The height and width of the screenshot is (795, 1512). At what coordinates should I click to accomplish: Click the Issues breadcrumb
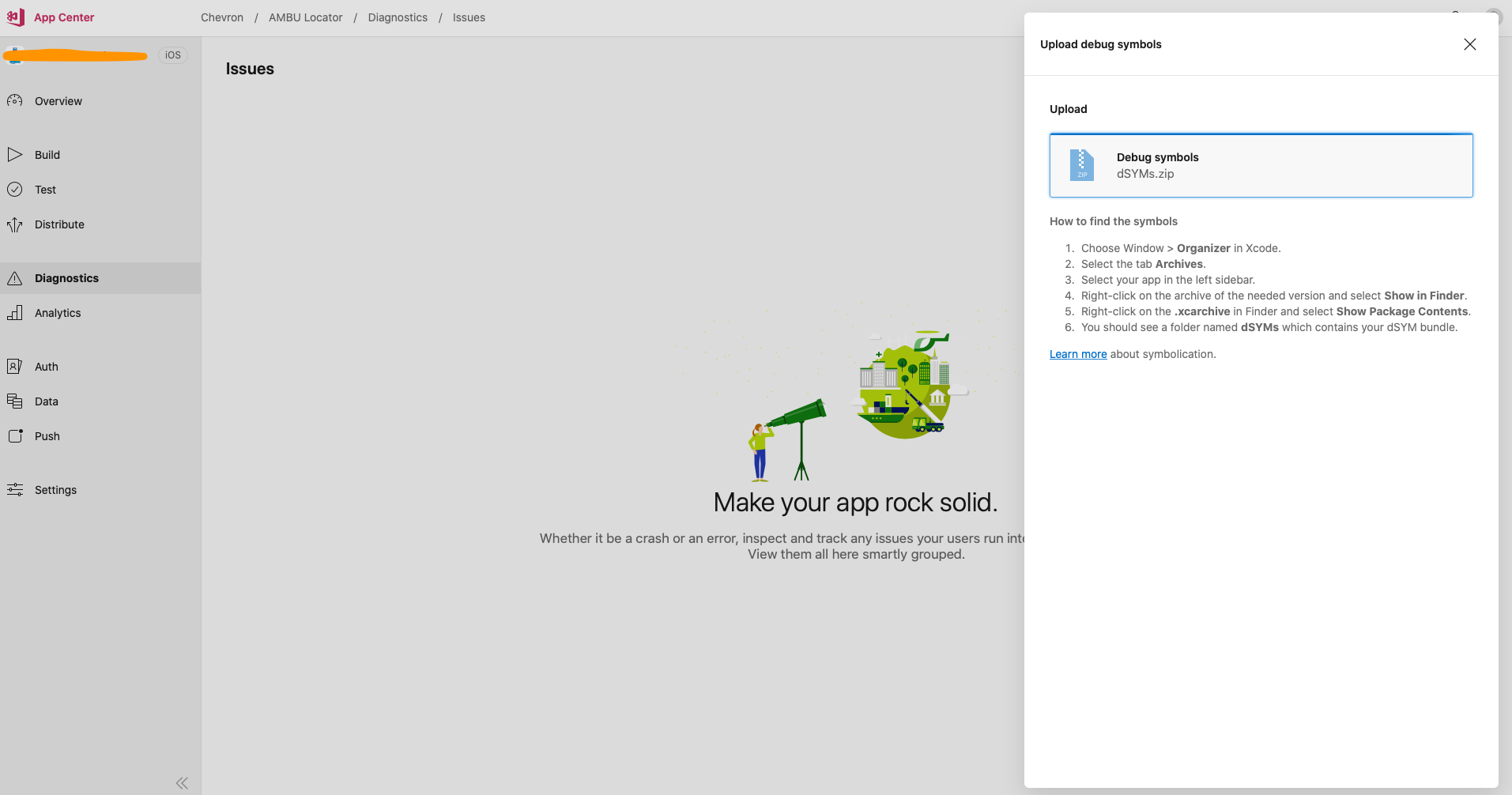tap(469, 17)
